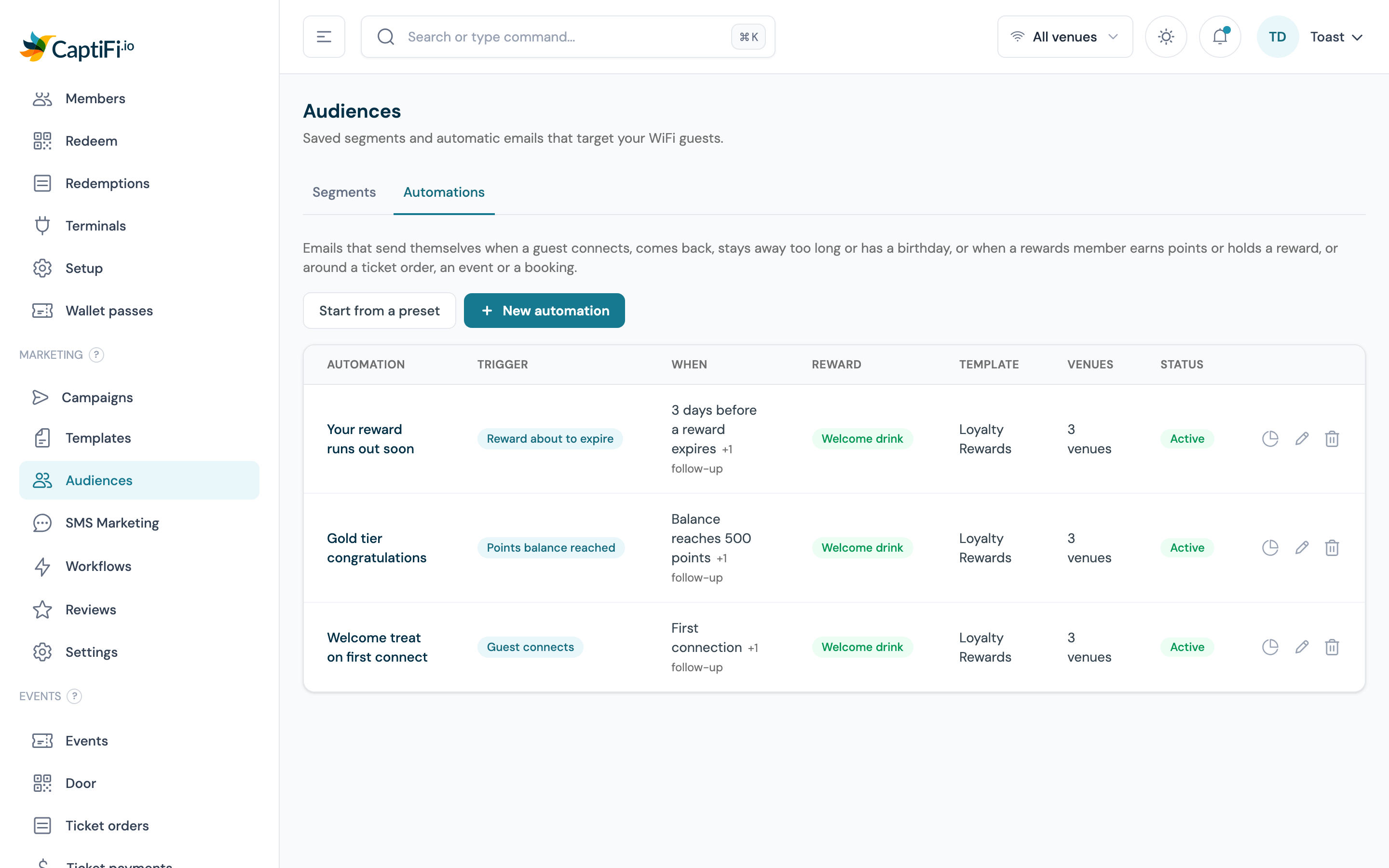Create a New automation
The height and width of the screenshot is (868, 1389).
point(544,311)
